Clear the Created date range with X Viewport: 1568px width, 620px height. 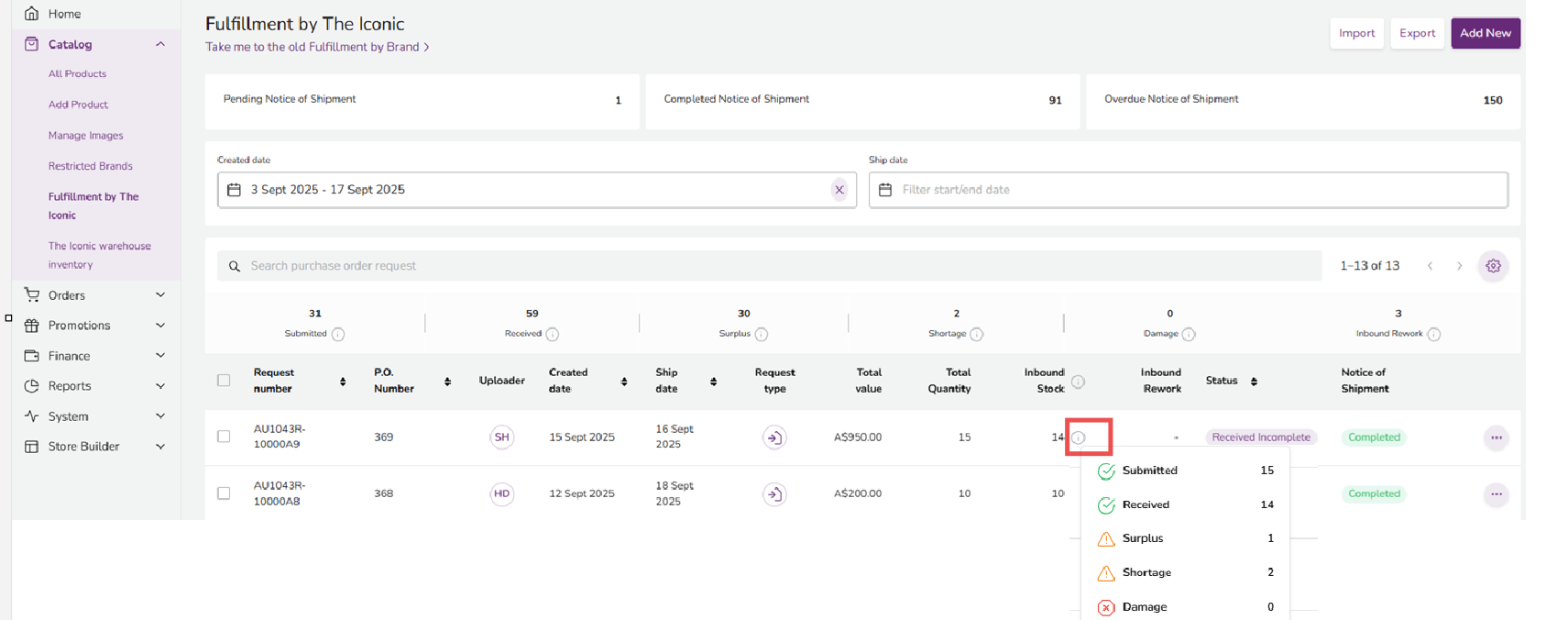[839, 190]
